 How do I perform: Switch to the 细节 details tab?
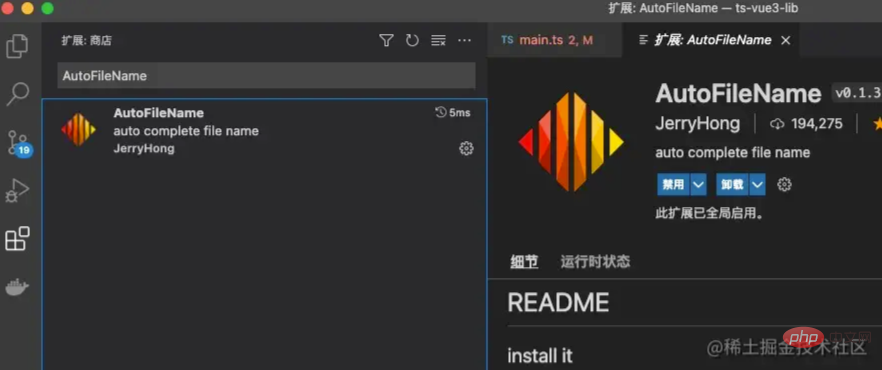[x=524, y=261]
